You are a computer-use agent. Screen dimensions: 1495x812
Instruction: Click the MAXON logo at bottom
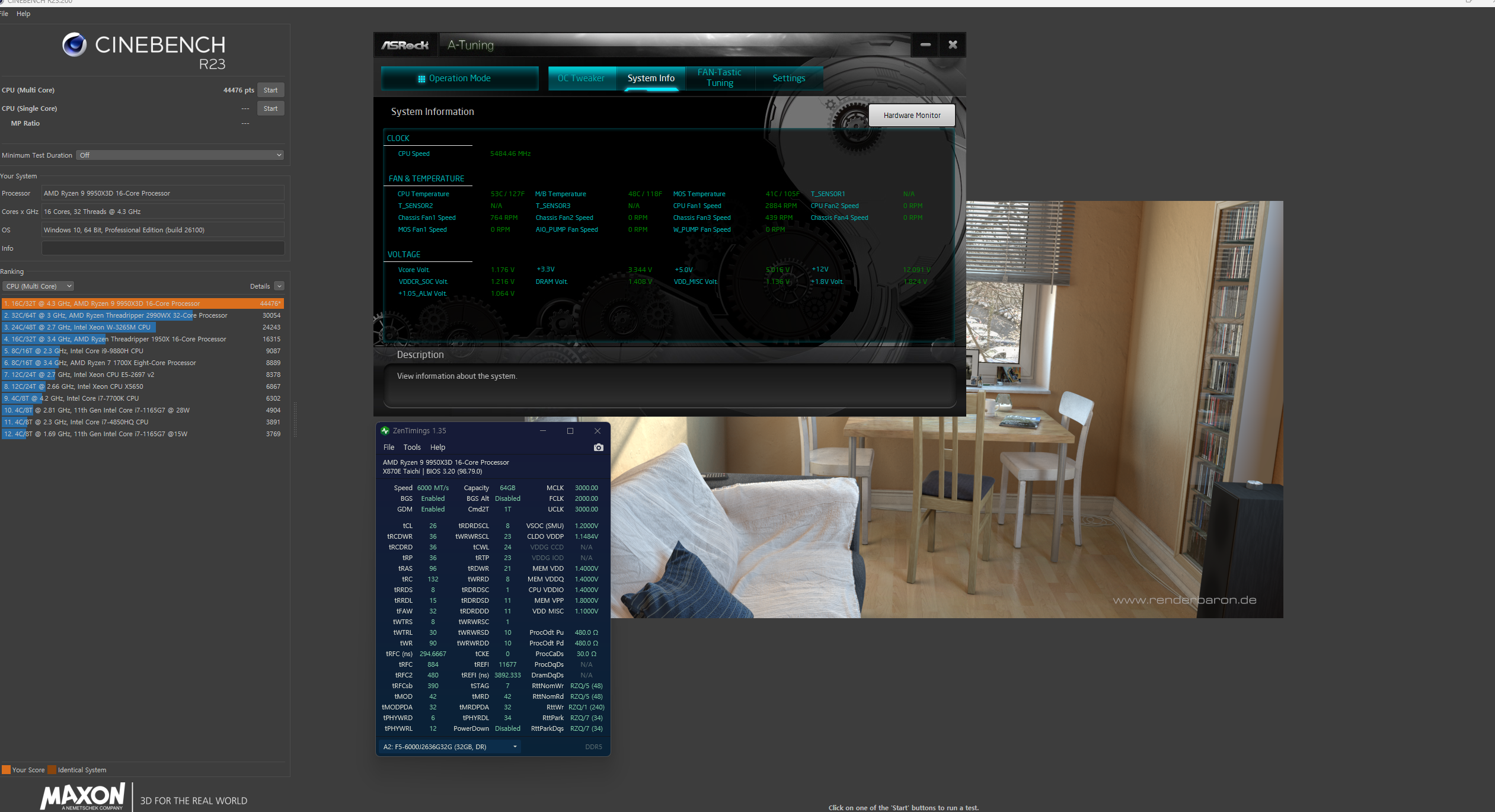tap(83, 796)
